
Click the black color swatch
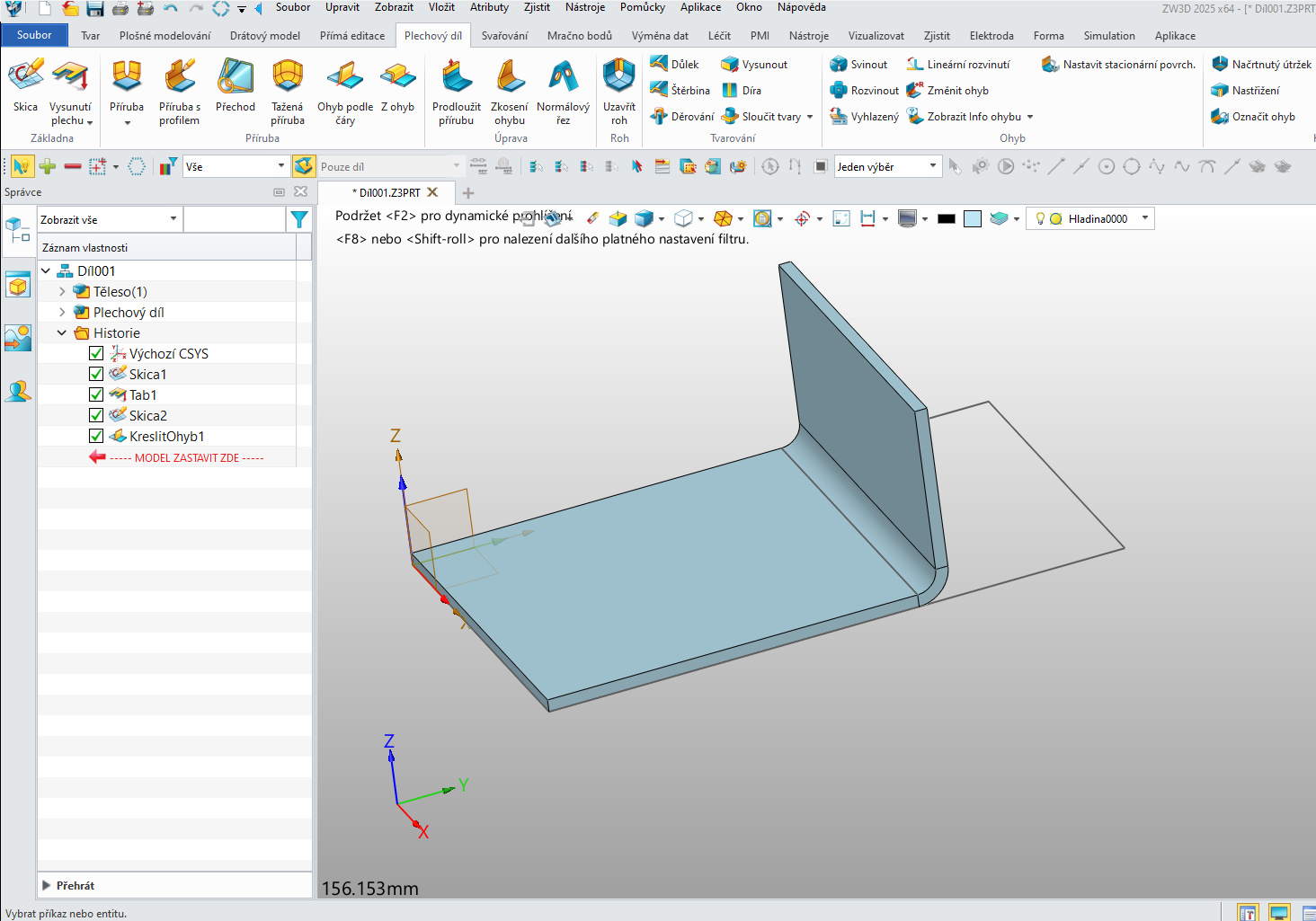click(947, 218)
